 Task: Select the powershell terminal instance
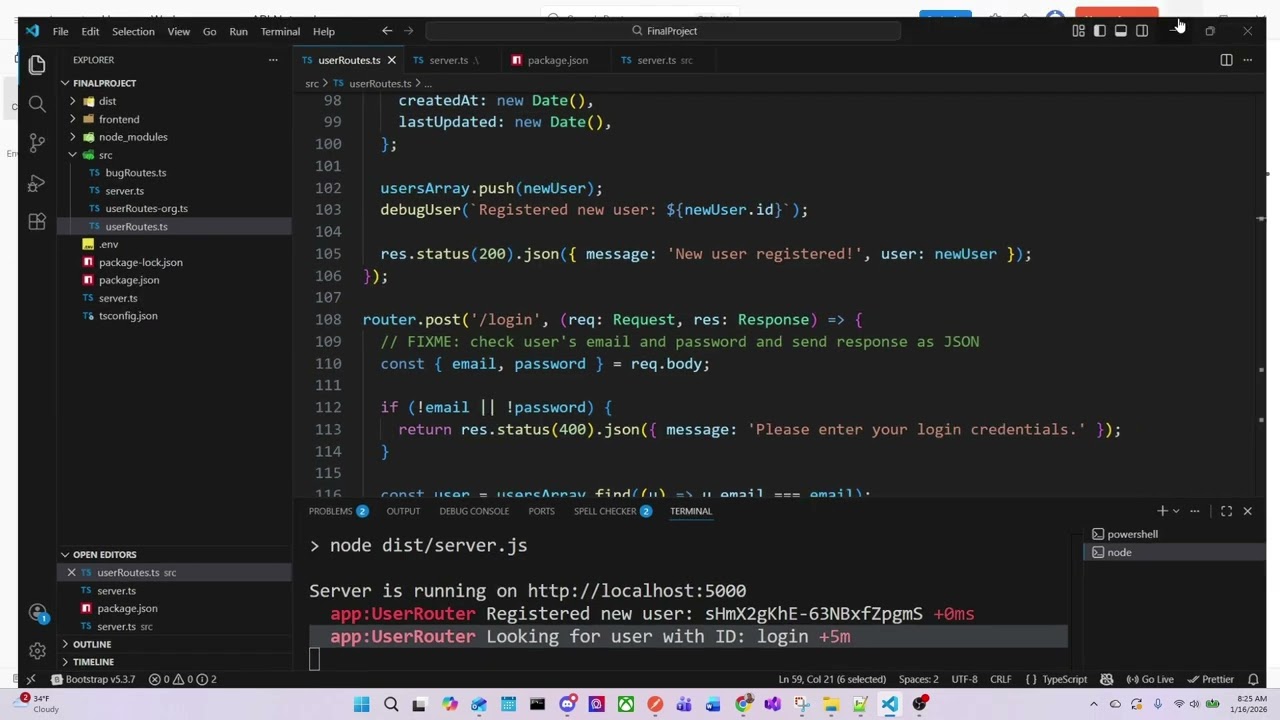click(x=1174, y=534)
